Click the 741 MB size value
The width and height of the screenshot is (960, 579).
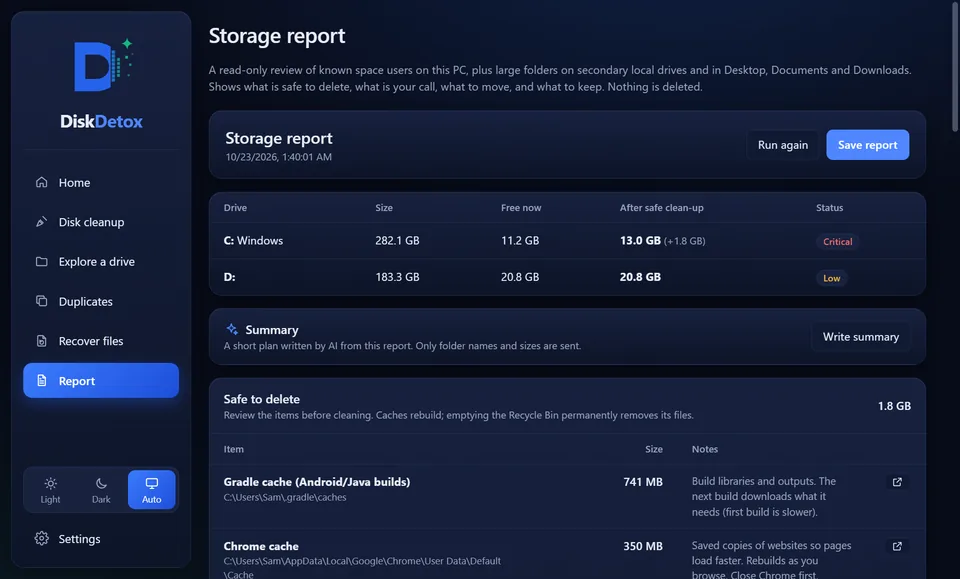pyautogui.click(x=643, y=482)
